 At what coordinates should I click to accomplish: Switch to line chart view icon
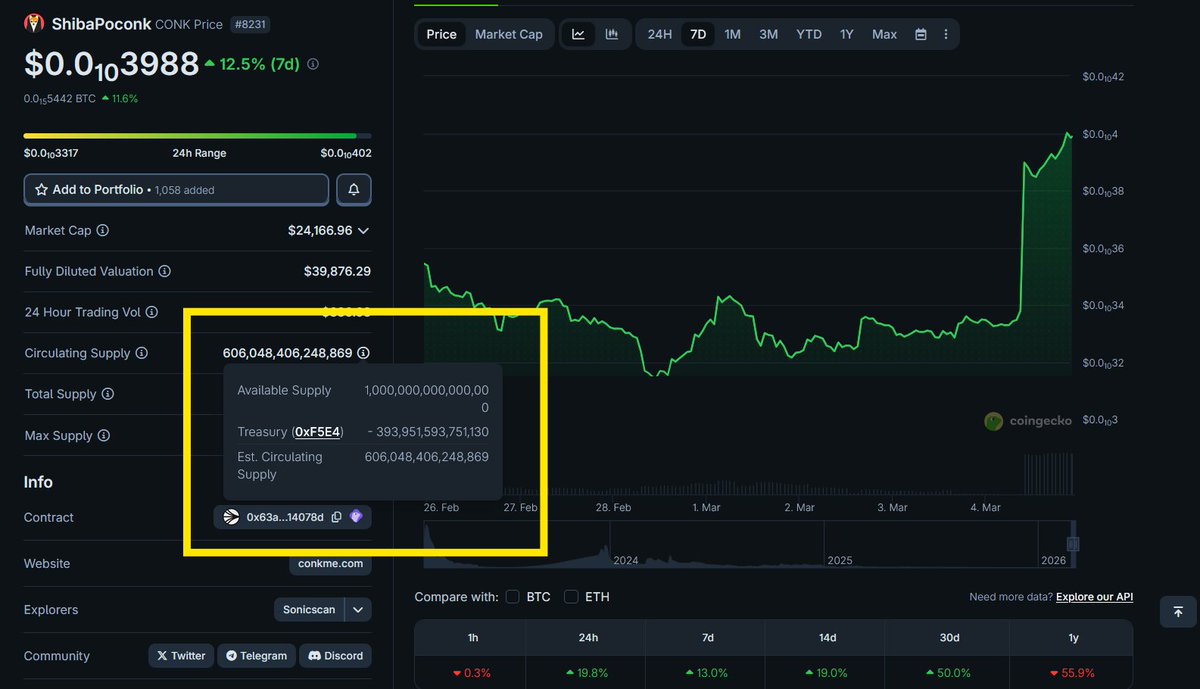[x=578, y=34]
